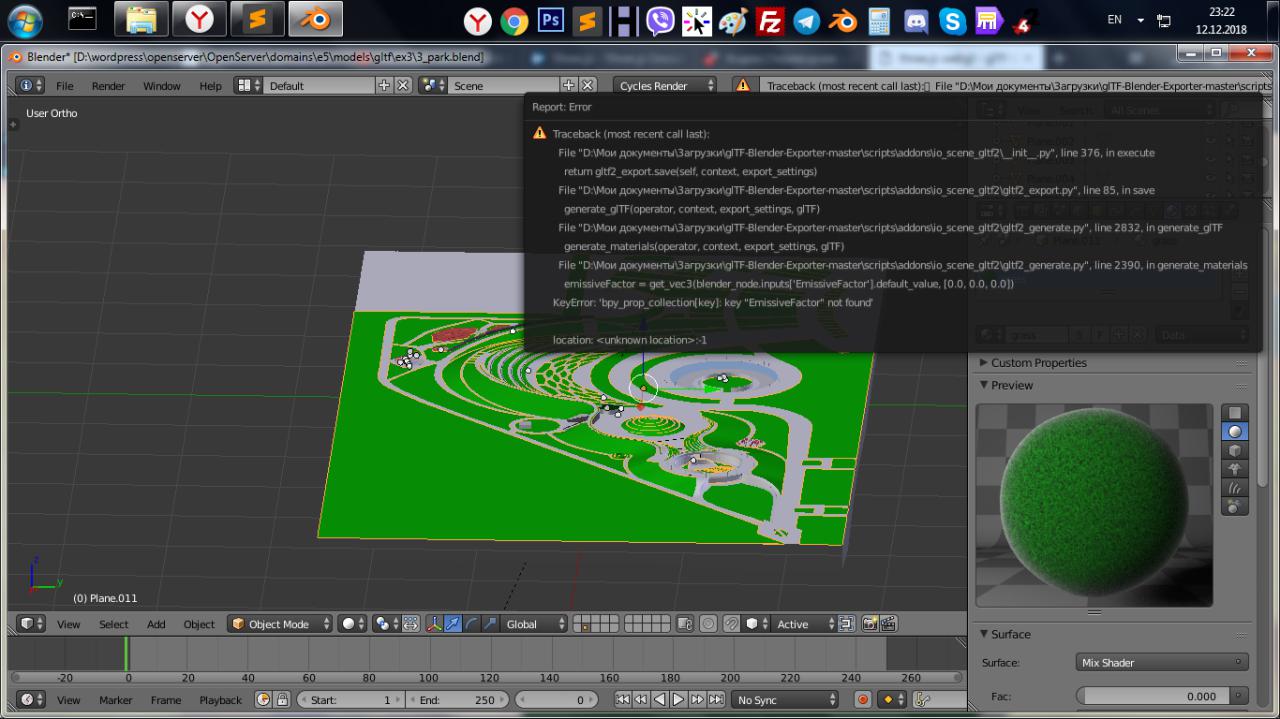The height and width of the screenshot is (719, 1280).
Task: Open the 3D viewport Object menu
Action: click(x=199, y=624)
